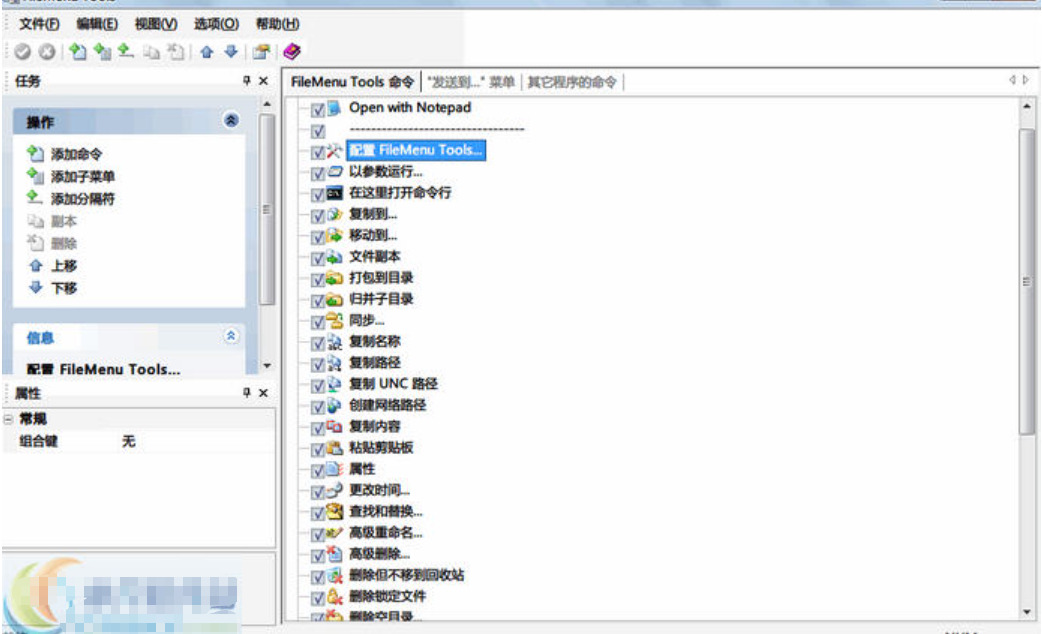Click the down arrow icon beside 下移
Viewport: 1042px width, 634px height.
[36, 287]
